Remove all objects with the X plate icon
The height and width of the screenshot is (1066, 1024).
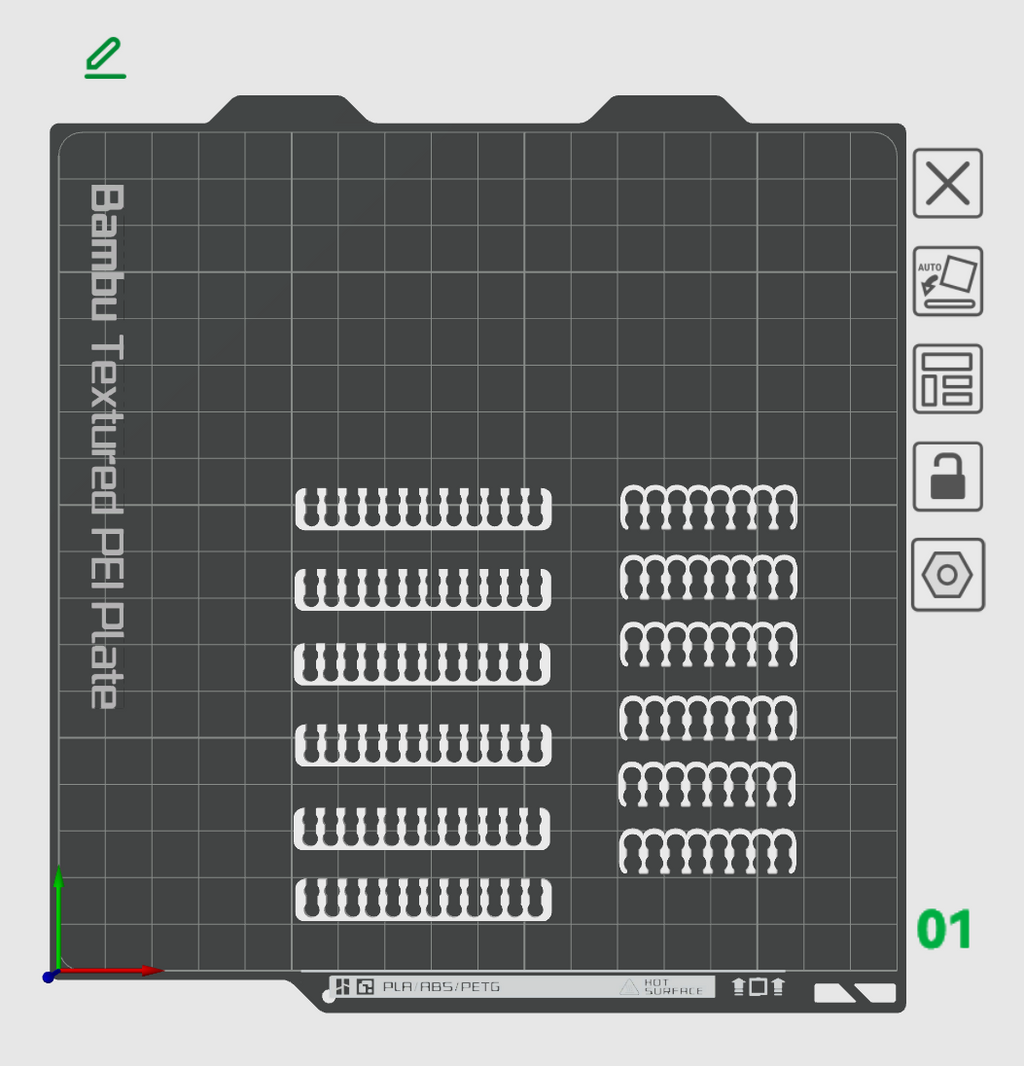pyautogui.click(x=947, y=184)
